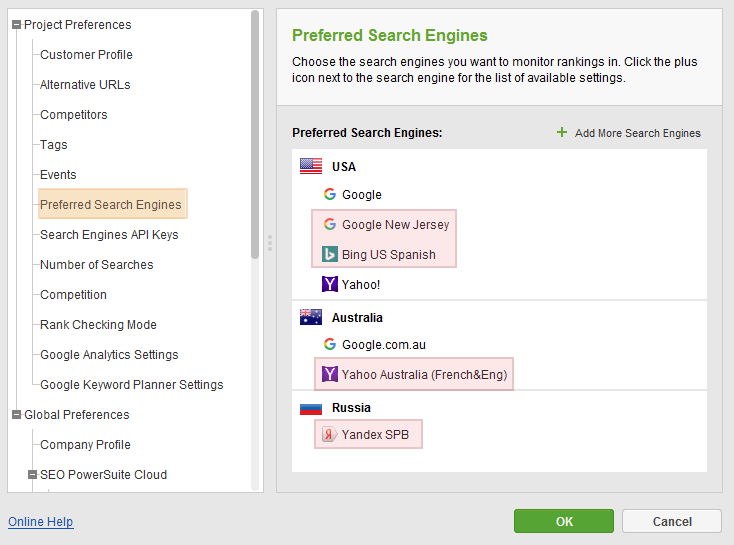Select Tags in the preferences tree
The image size is (734, 545).
coord(54,145)
